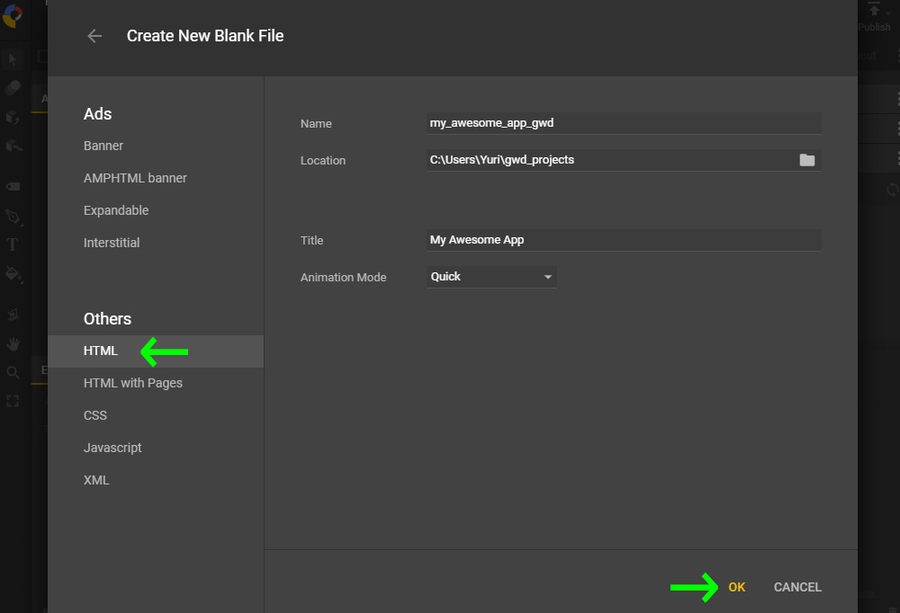Screen dimensions: 900x613
Task: Pick the Interstitial ad type
Action: (x=112, y=243)
